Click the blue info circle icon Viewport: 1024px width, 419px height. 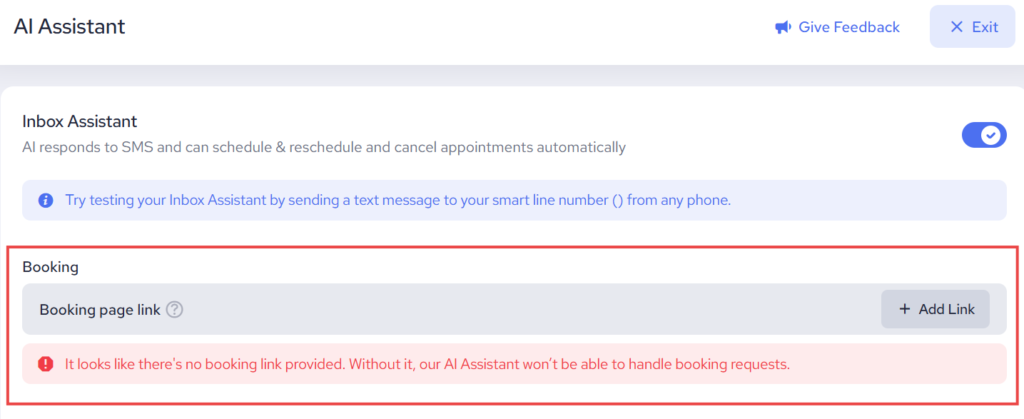click(45, 200)
